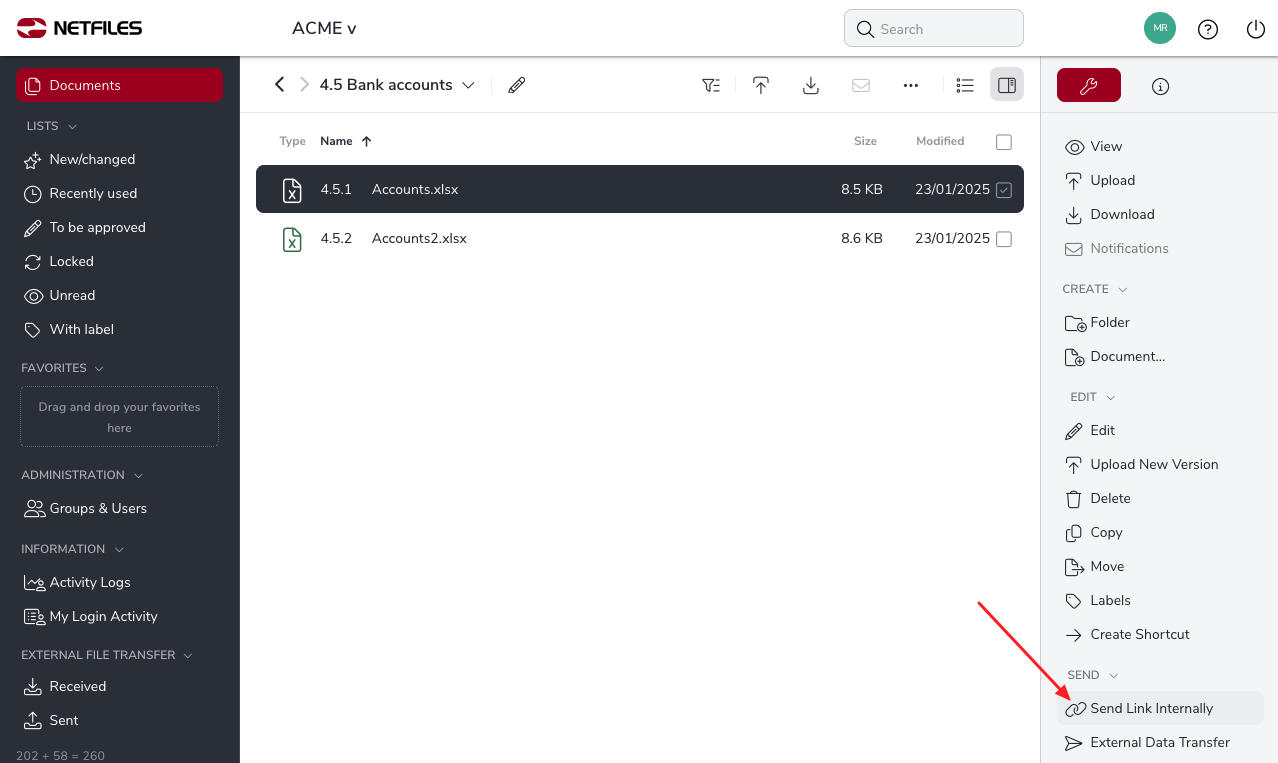Viewport: 1278px width, 763px height.
Task: Create a new Document...
Action: click(1114, 356)
